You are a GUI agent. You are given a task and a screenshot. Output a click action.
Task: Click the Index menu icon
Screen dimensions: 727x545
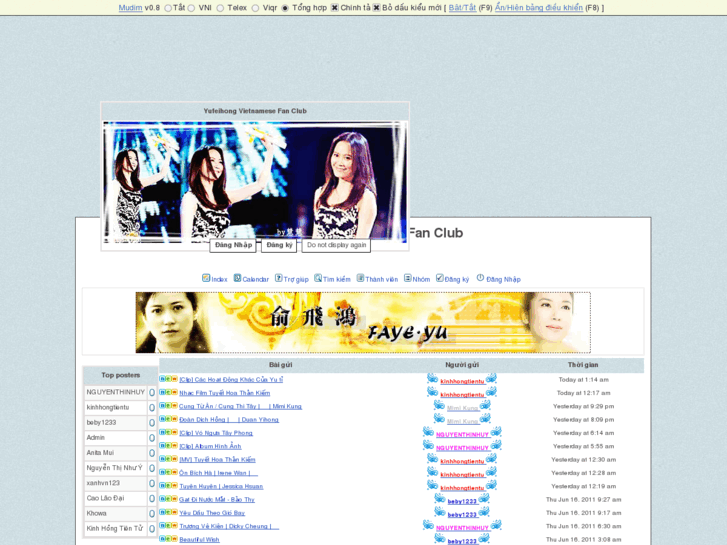click(206, 278)
